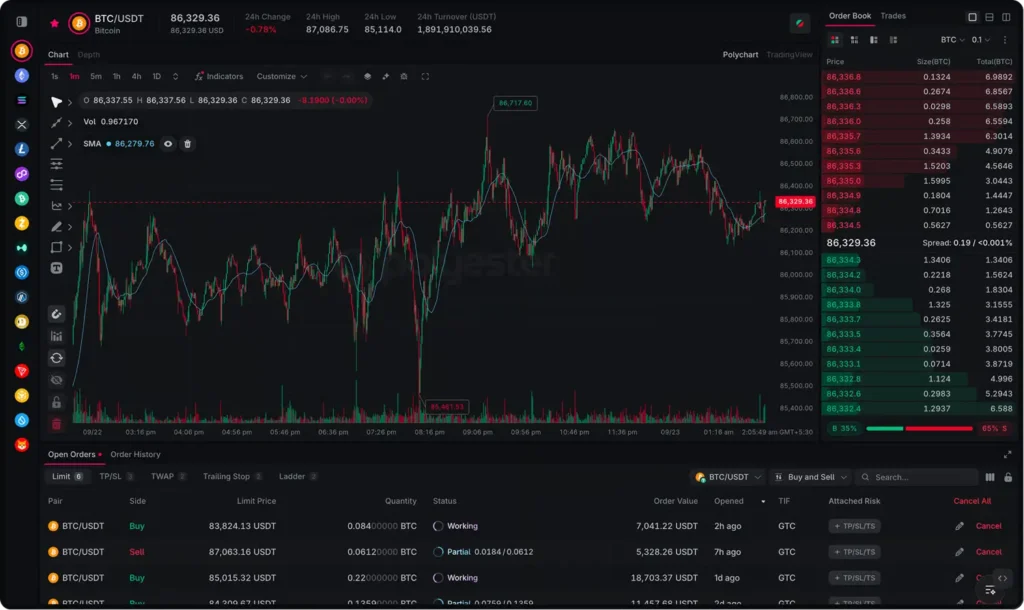The image size is (1024, 610).
Task: Edit the 87,063.16 USDT sell order
Action: (x=959, y=552)
